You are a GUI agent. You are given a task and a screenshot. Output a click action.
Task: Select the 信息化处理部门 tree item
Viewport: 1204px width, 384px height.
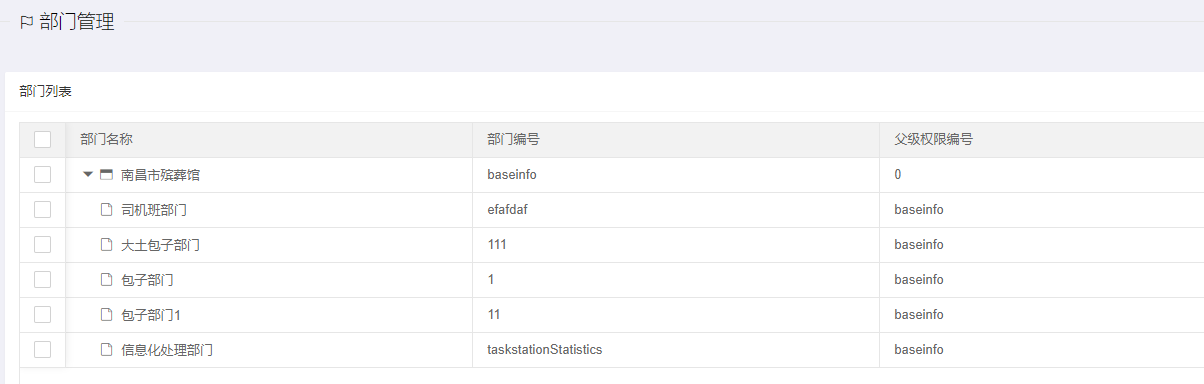coord(167,350)
